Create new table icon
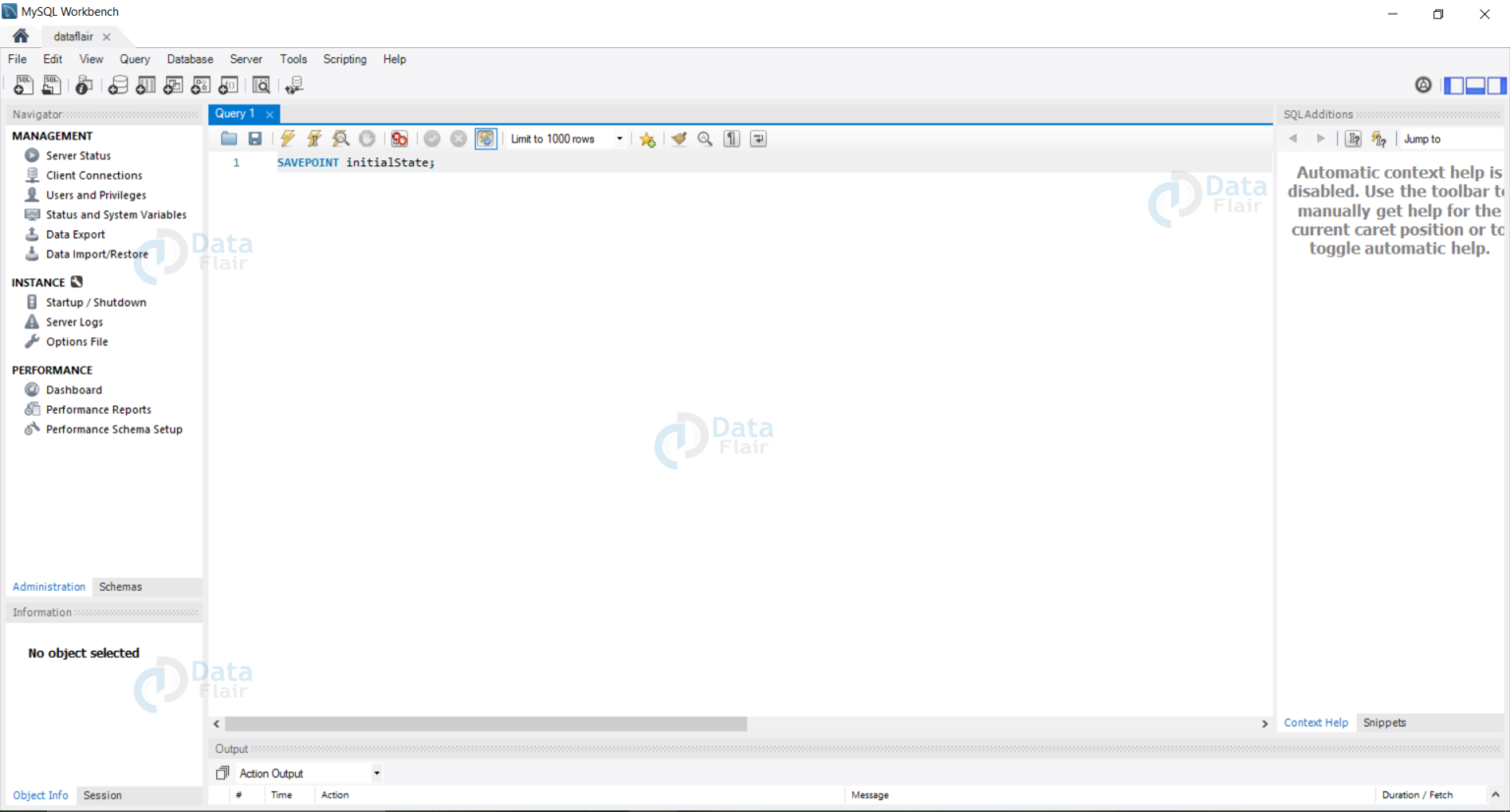 (145, 86)
